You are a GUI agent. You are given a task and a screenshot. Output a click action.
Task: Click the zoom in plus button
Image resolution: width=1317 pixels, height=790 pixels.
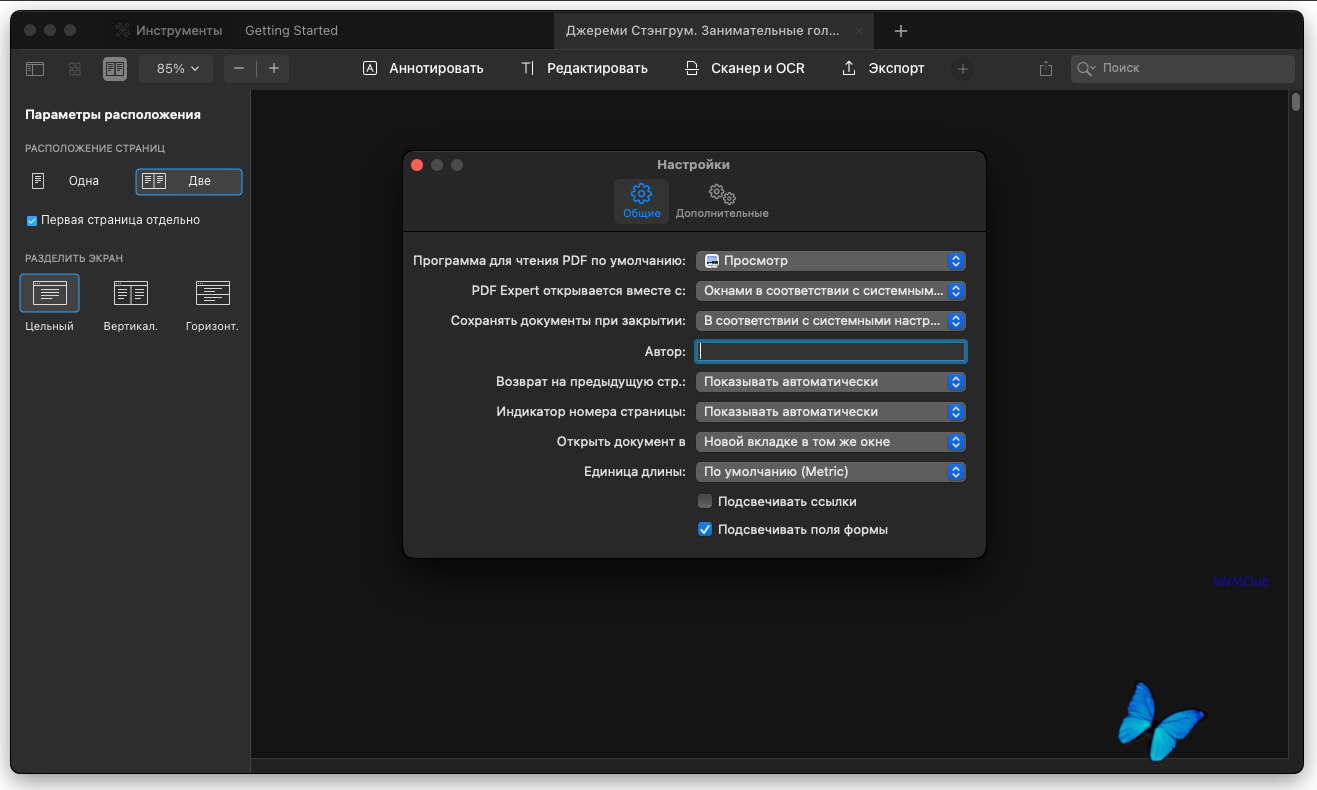click(x=273, y=69)
